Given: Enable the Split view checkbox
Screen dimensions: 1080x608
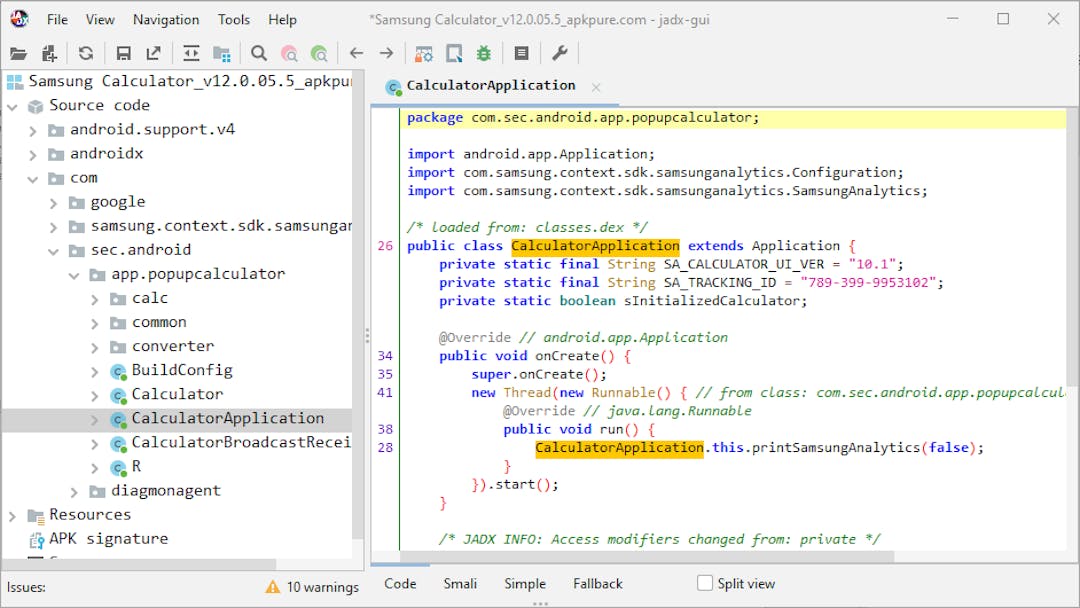Looking at the screenshot, I should [705, 583].
